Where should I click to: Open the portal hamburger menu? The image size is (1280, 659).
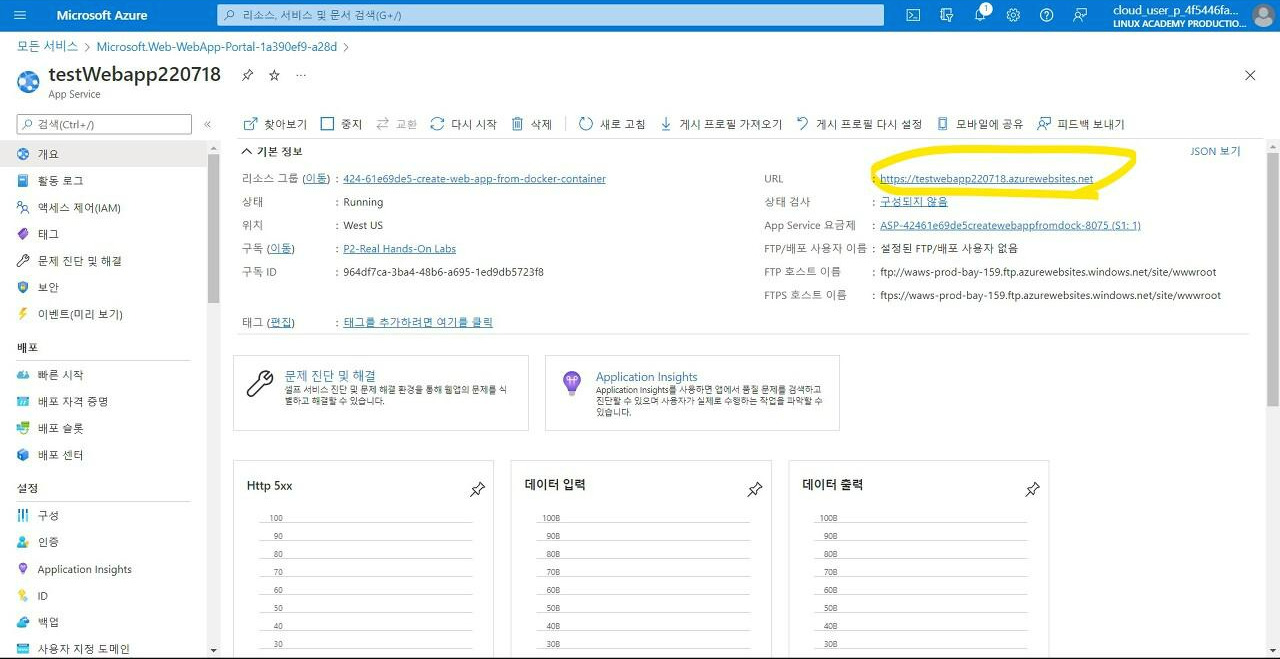(x=19, y=14)
